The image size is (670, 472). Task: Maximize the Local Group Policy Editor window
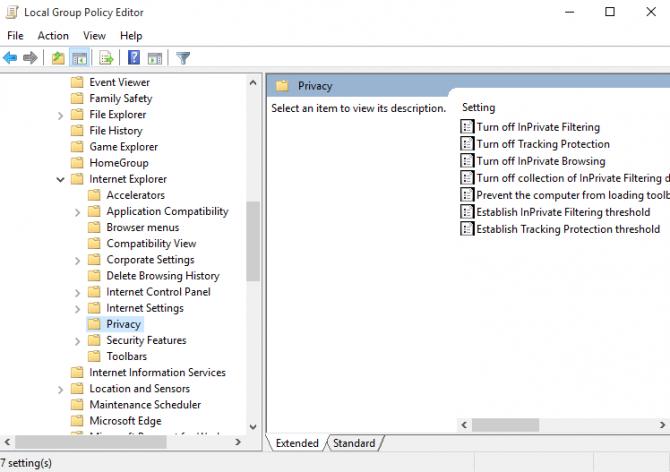[610, 12]
